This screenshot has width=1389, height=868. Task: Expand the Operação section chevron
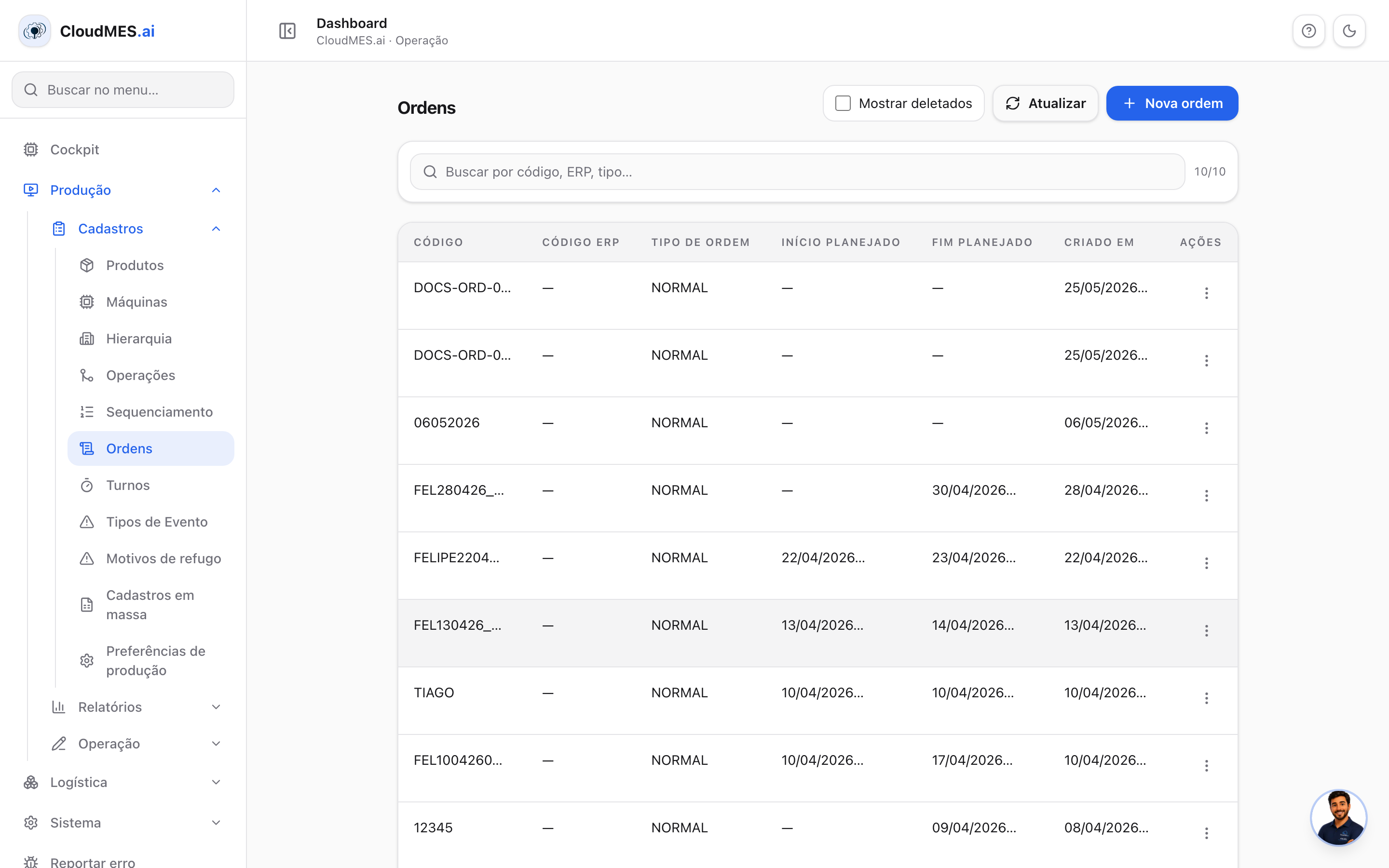[x=216, y=744]
